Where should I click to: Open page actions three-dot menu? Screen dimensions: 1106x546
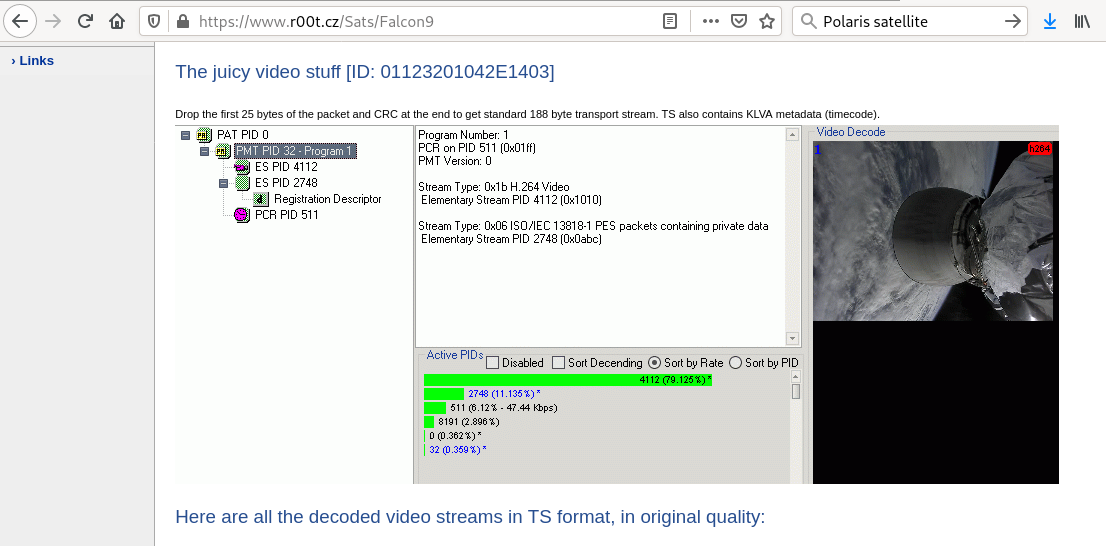(x=711, y=21)
